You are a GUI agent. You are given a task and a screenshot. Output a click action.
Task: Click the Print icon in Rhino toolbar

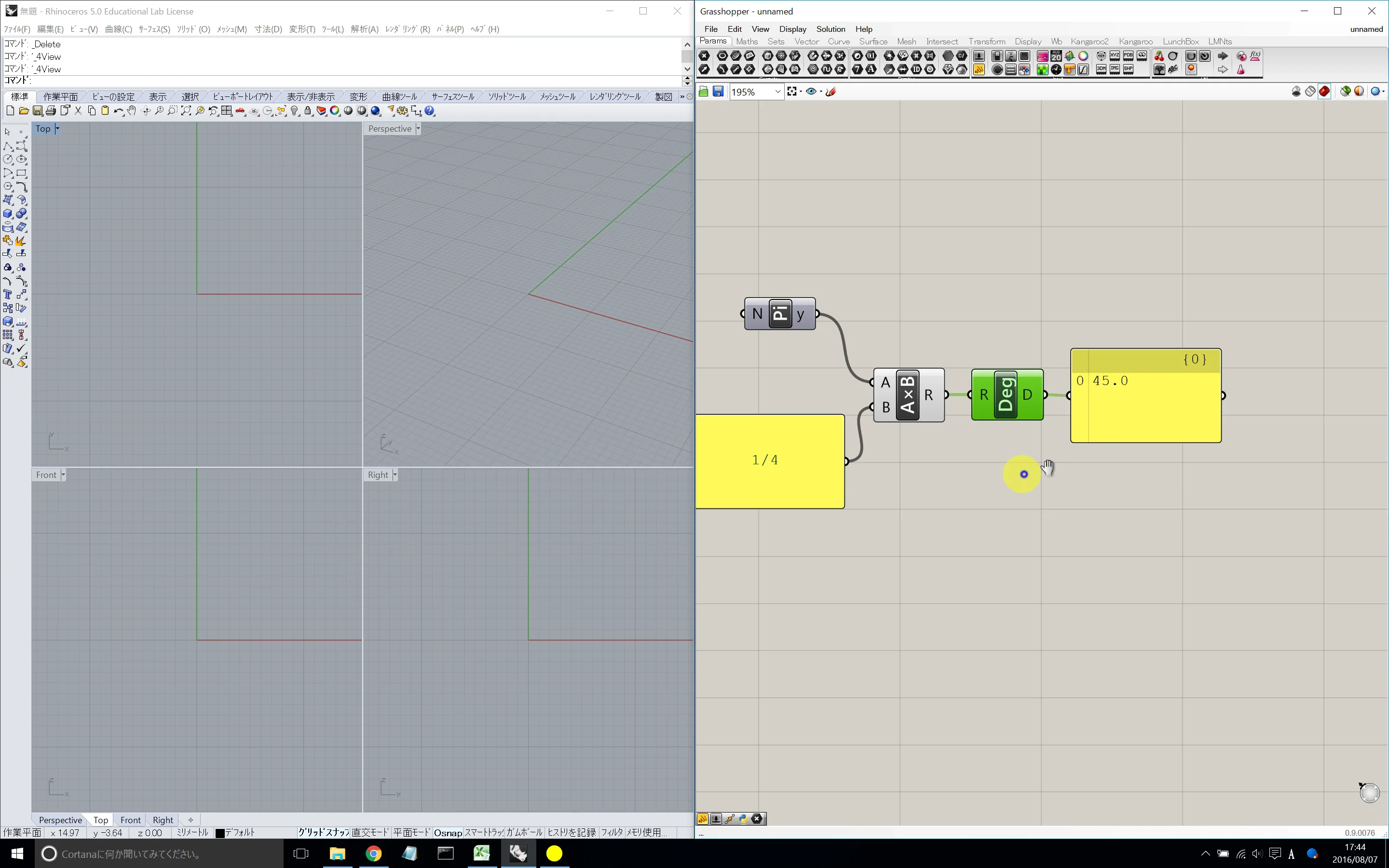(51, 111)
